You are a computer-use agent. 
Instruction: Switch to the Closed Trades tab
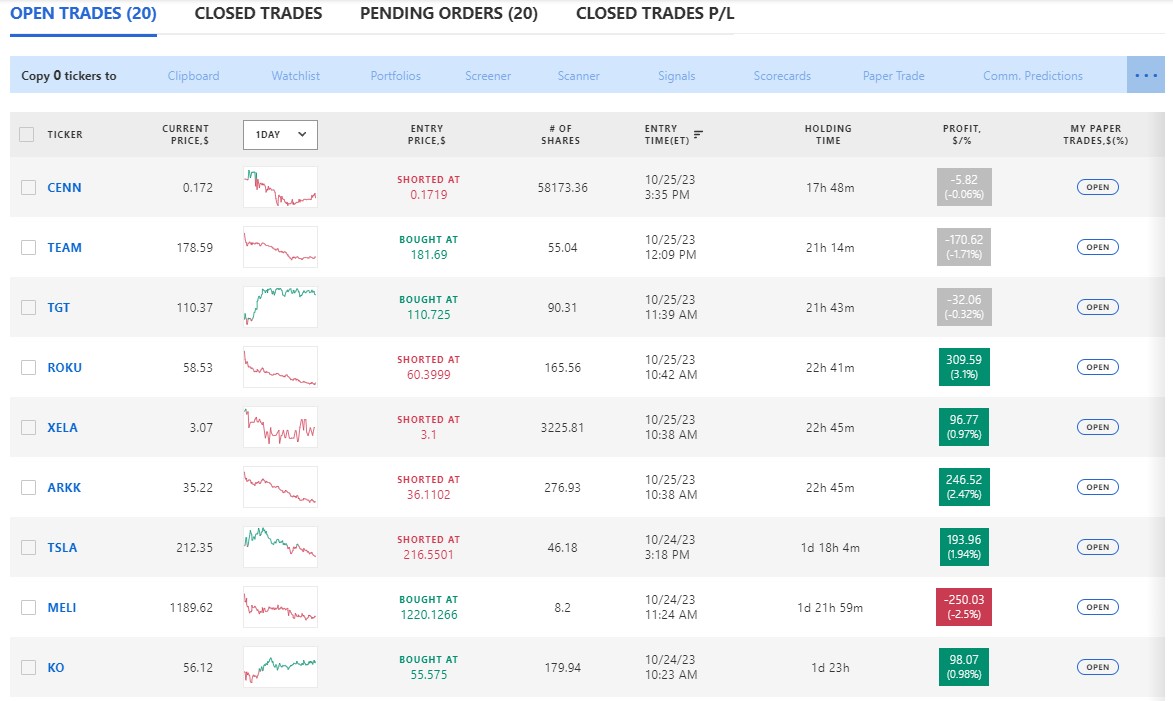point(258,13)
